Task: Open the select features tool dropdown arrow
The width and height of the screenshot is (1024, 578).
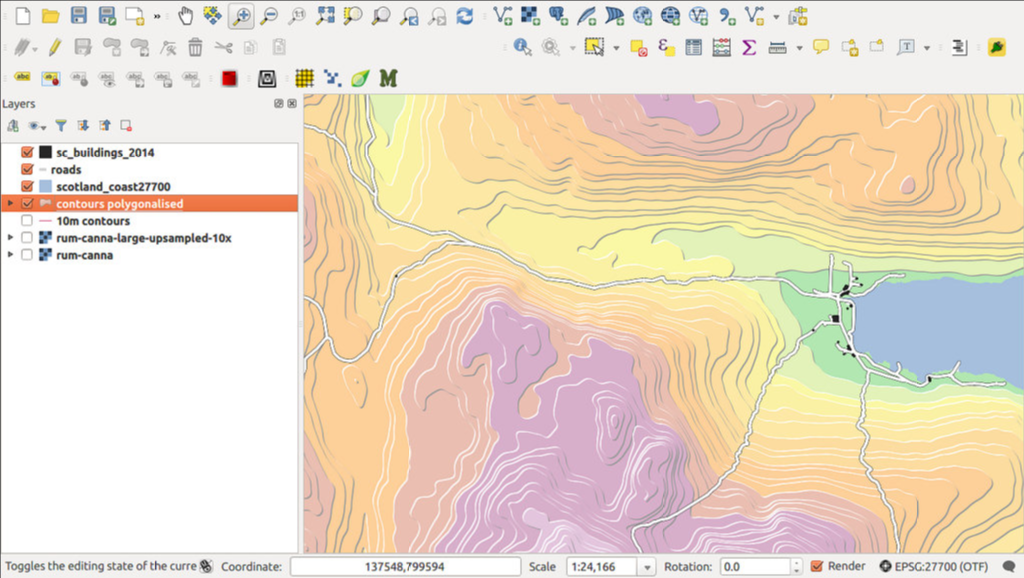Action: pyautogui.click(x=616, y=47)
